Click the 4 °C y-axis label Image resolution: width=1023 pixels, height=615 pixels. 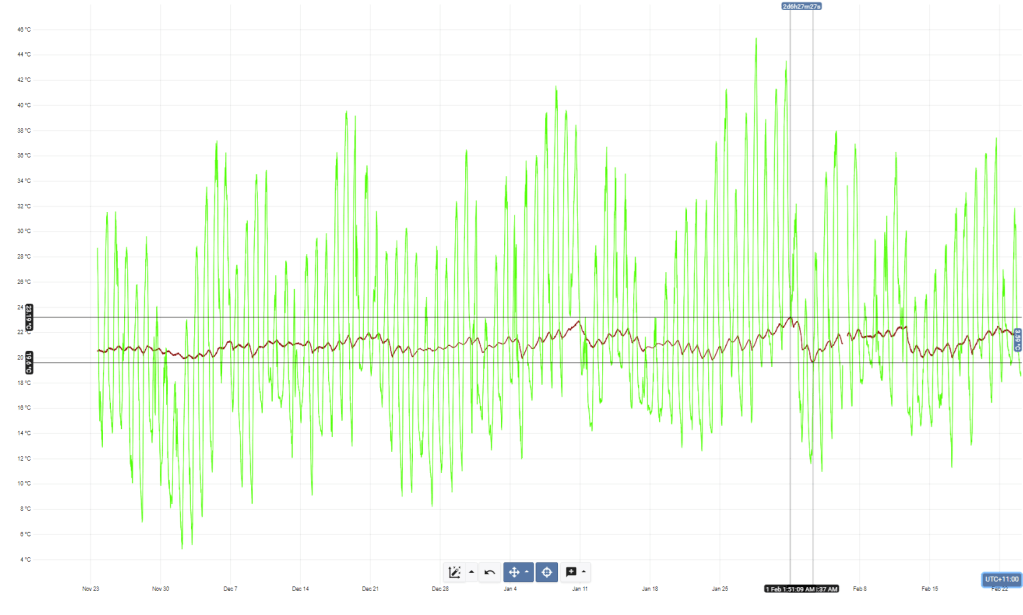(x=24, y=559)
